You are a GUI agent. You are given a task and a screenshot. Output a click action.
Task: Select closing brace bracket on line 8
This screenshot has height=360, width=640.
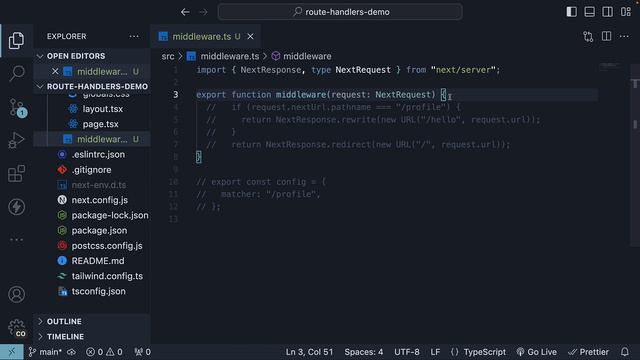[198, 157]
